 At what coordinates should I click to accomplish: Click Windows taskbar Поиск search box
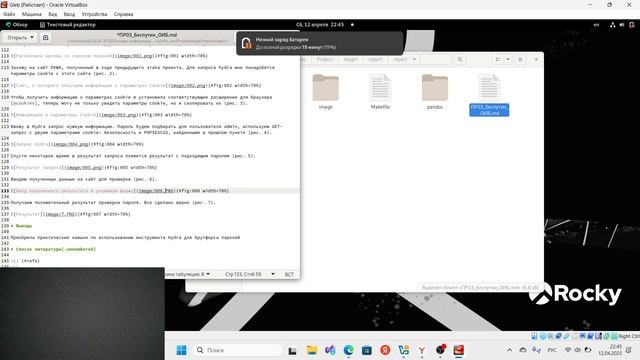pyautogui.click(x=238, y=350)
